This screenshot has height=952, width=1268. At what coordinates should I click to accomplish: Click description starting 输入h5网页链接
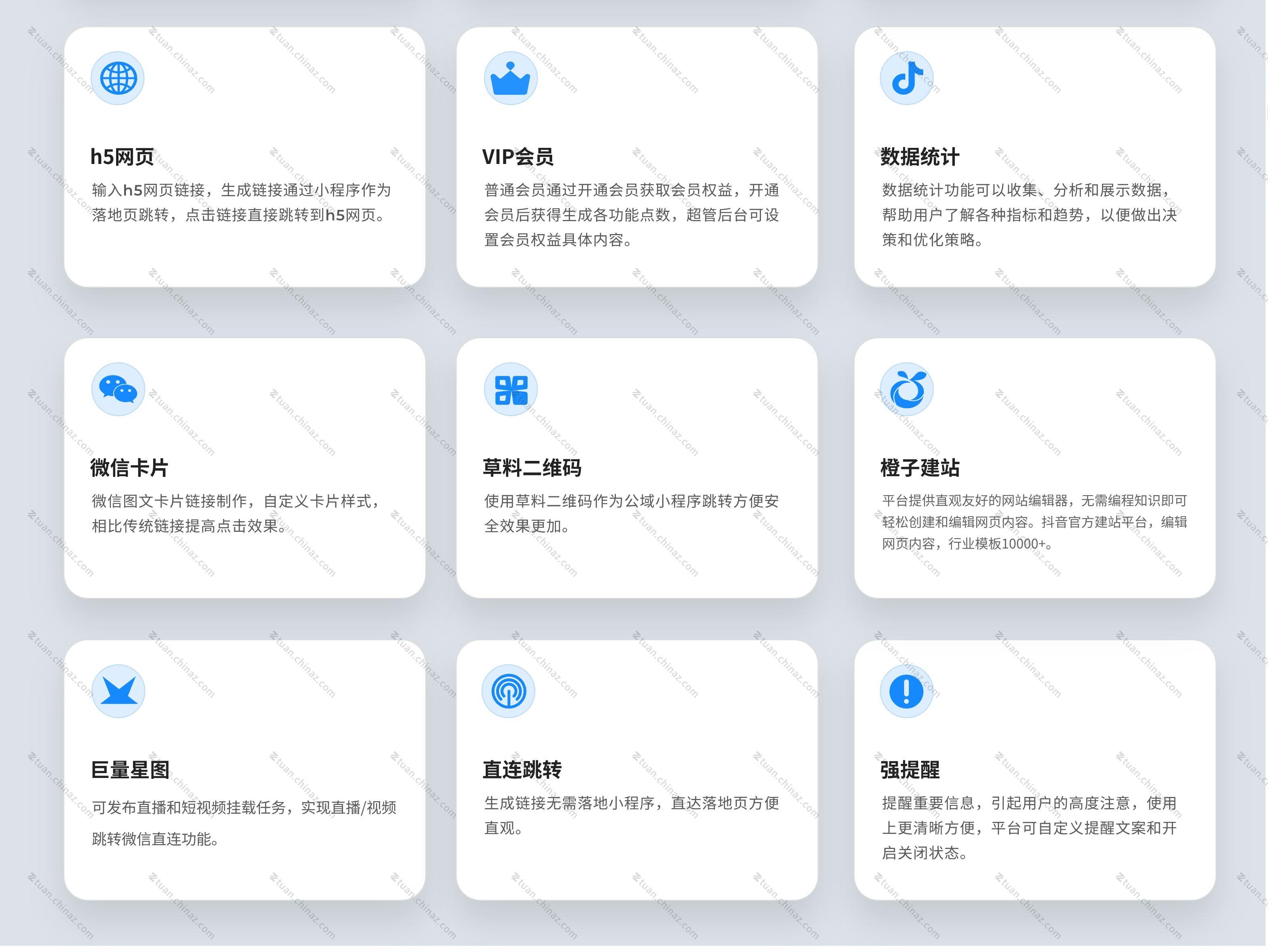241,202
